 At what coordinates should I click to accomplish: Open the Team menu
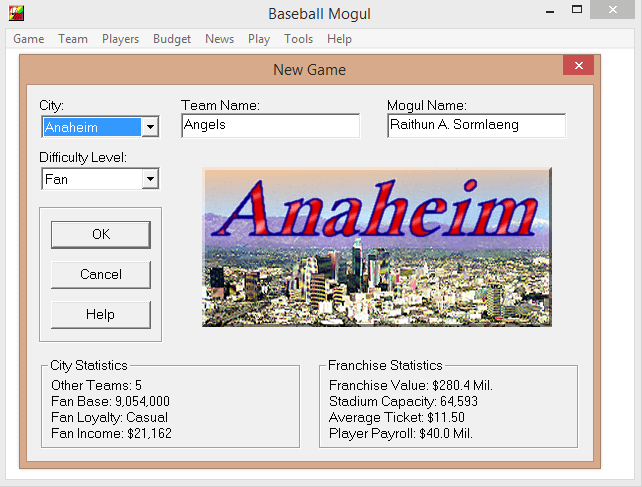(73, 39)
